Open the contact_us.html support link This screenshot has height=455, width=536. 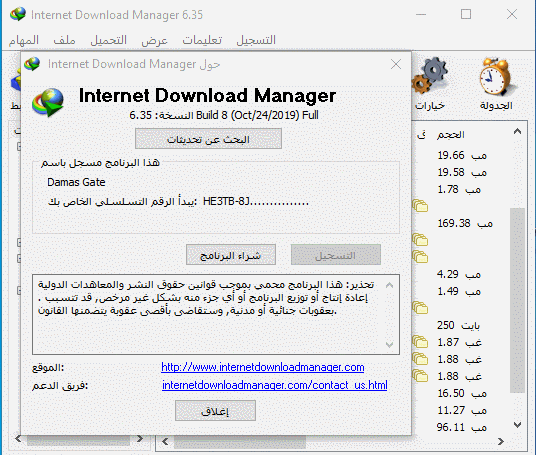[274, 385]
